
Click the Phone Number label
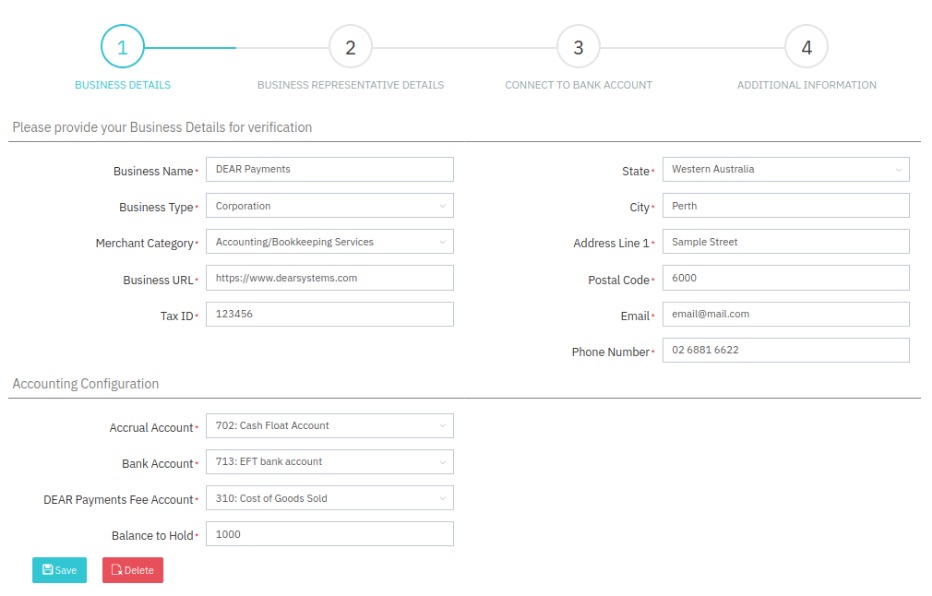click(610, 352)
